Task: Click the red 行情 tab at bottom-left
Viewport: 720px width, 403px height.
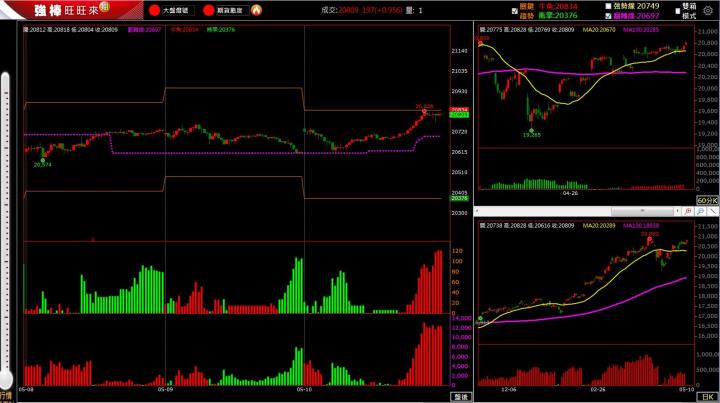Action: click(5, 396)
